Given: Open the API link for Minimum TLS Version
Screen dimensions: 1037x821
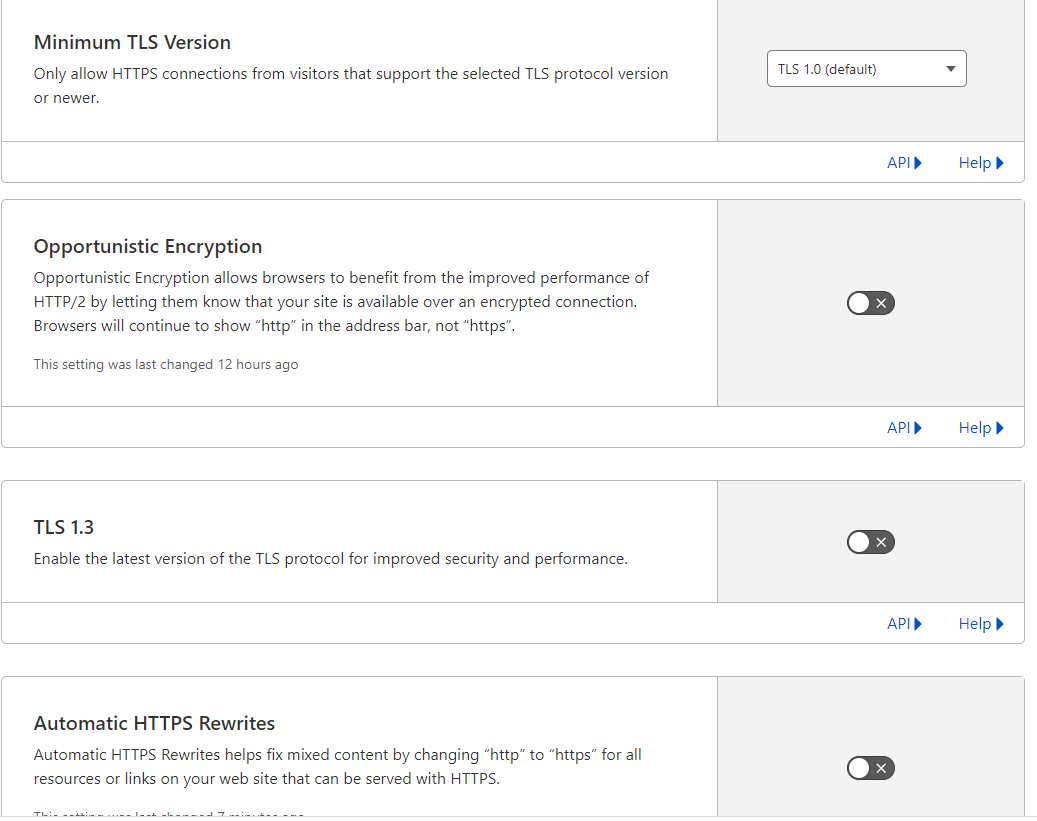Looking at the screenshot, I should click(x=899, y=163).
